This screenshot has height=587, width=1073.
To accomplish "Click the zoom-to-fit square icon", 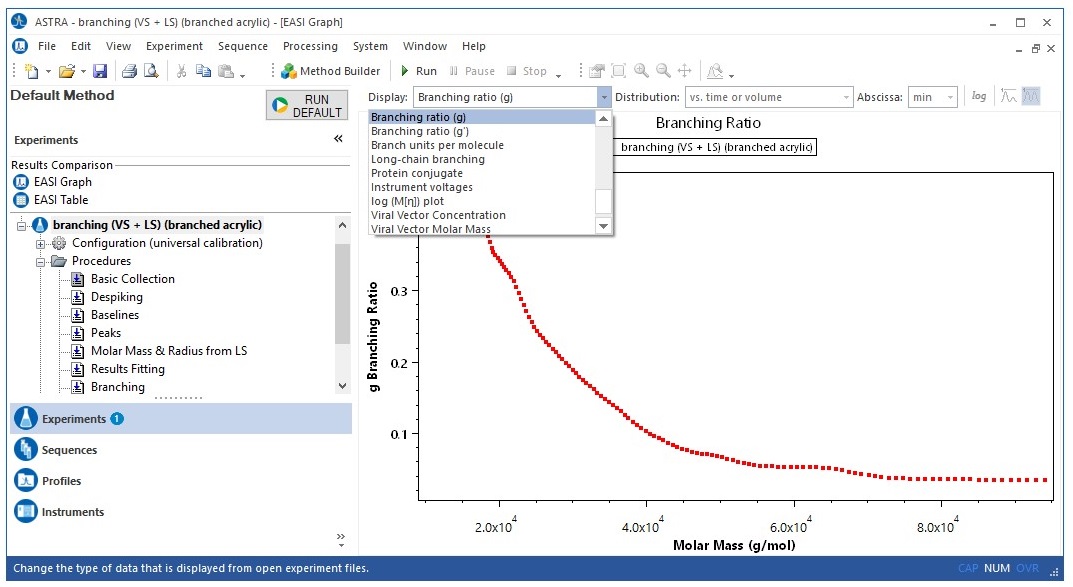I will (619, 70).
